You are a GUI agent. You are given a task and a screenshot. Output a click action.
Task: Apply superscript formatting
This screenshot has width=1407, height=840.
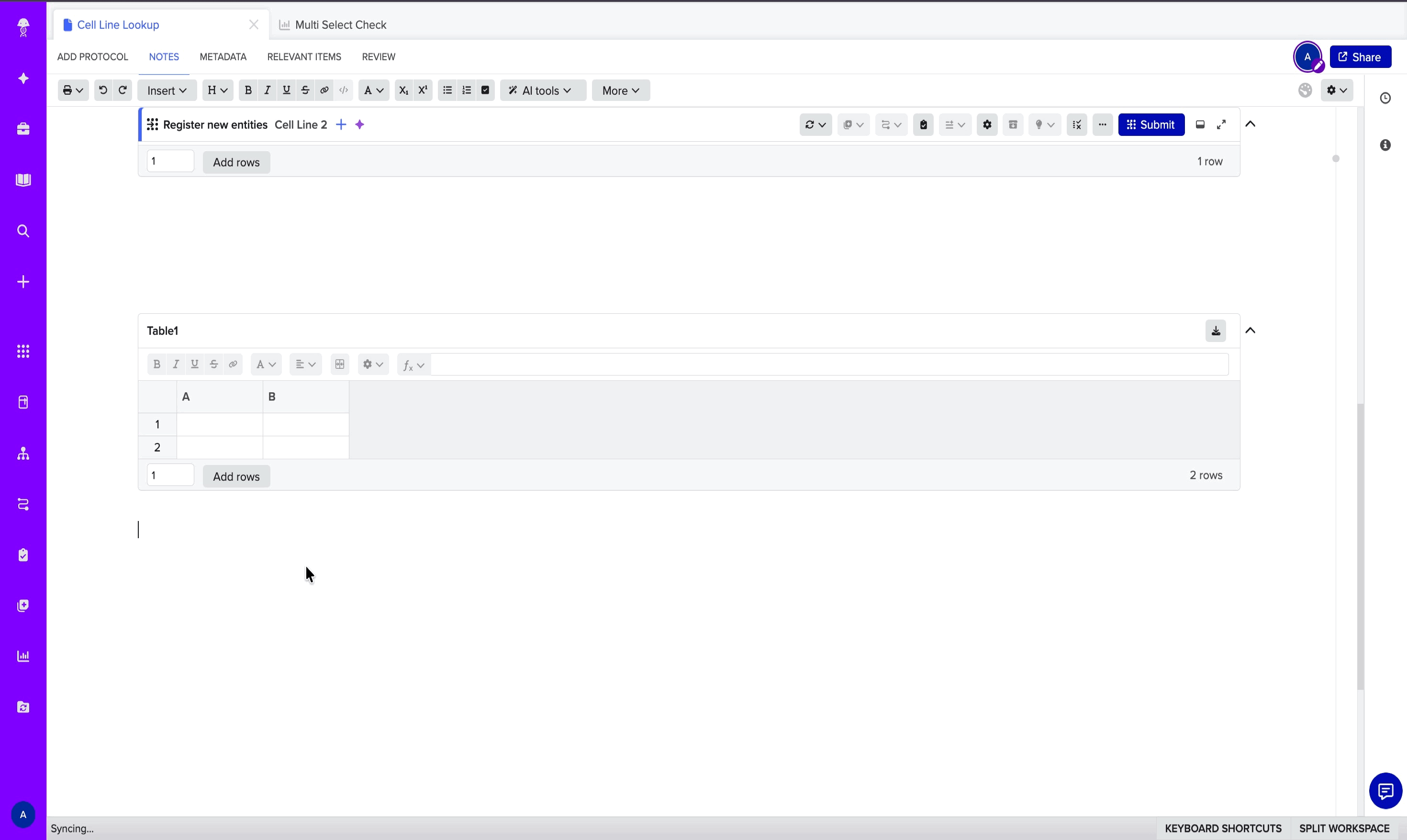point(423,90)
